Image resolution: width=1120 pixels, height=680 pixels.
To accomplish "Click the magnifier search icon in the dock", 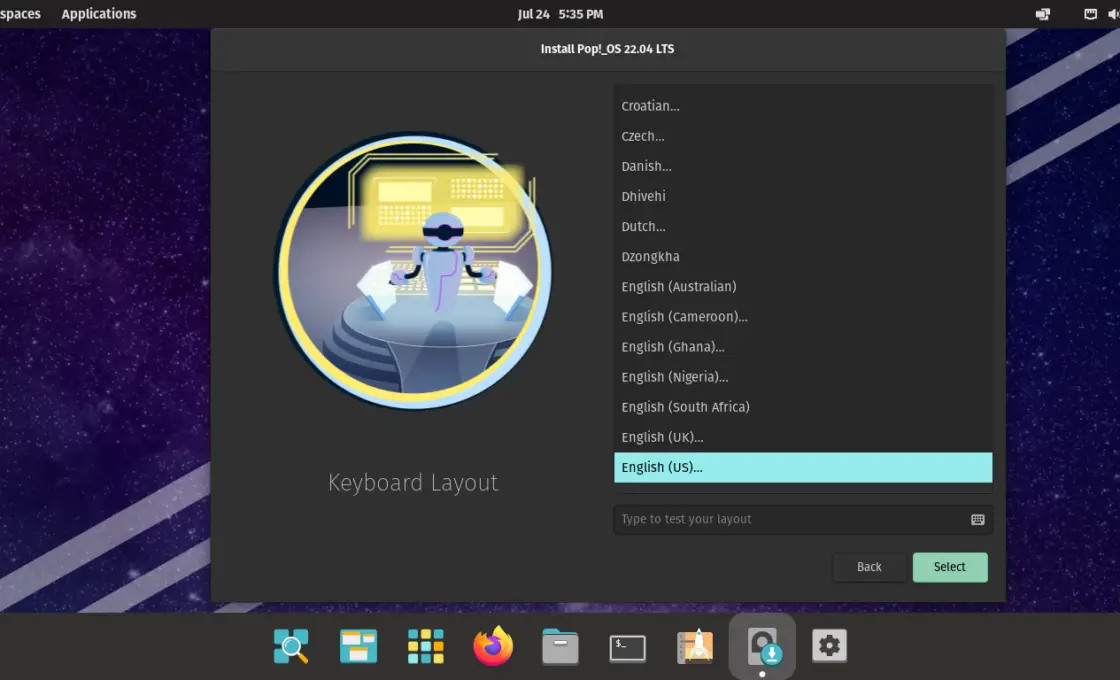I will [290, 646].
